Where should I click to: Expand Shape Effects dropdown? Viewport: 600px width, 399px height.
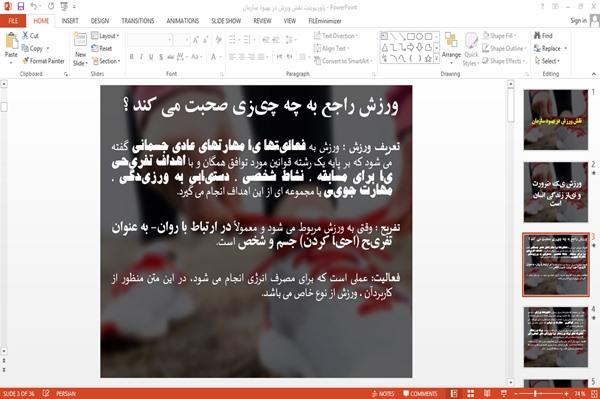[504, 61]
